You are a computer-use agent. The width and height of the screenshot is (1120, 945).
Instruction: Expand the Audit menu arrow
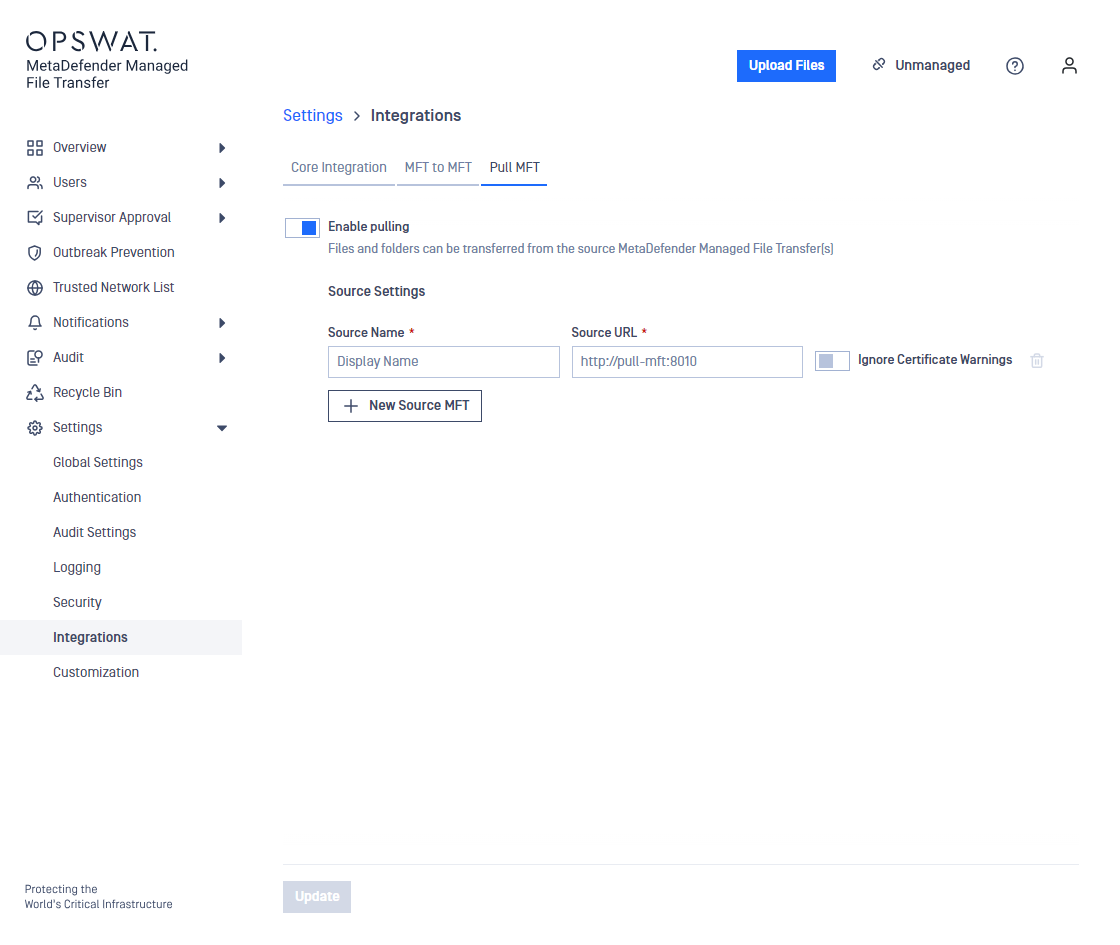pyautogui.click(x=222, y=358)
